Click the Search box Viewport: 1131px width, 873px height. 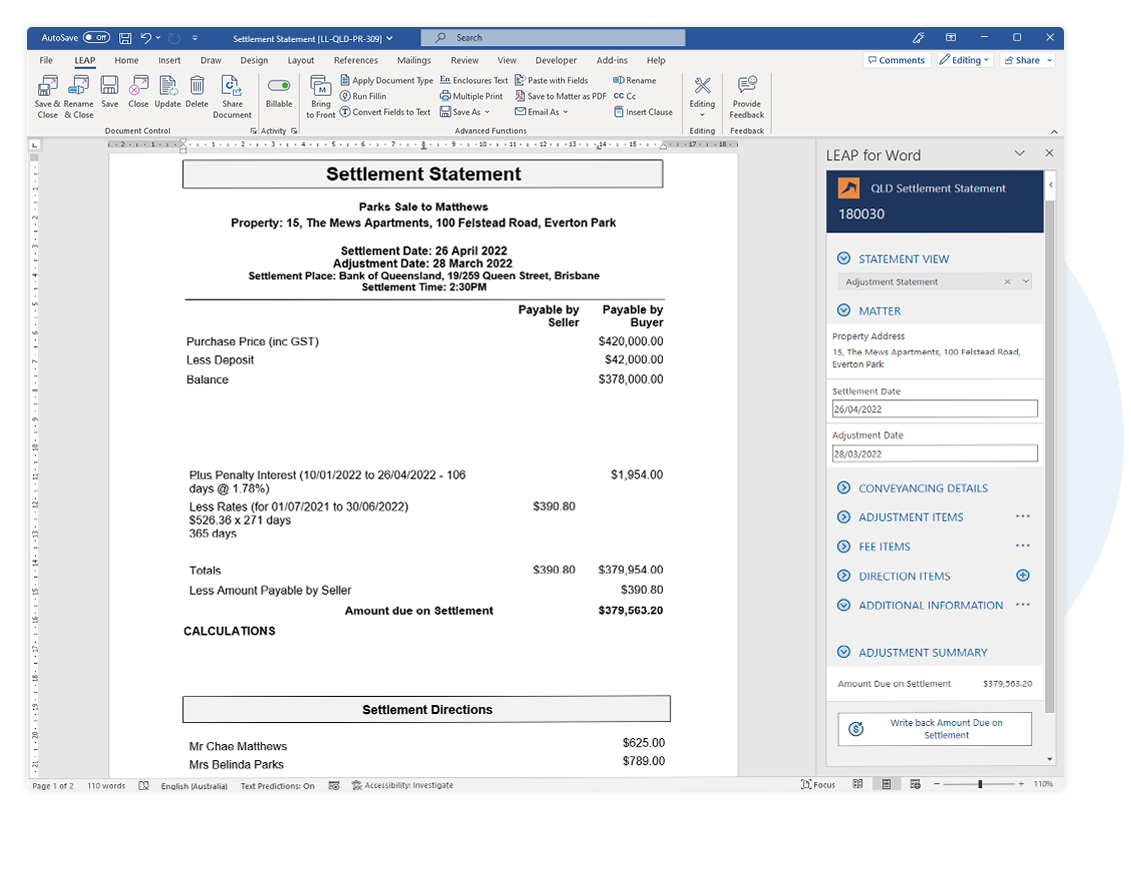pyautogui.click(x=553, y=38)
